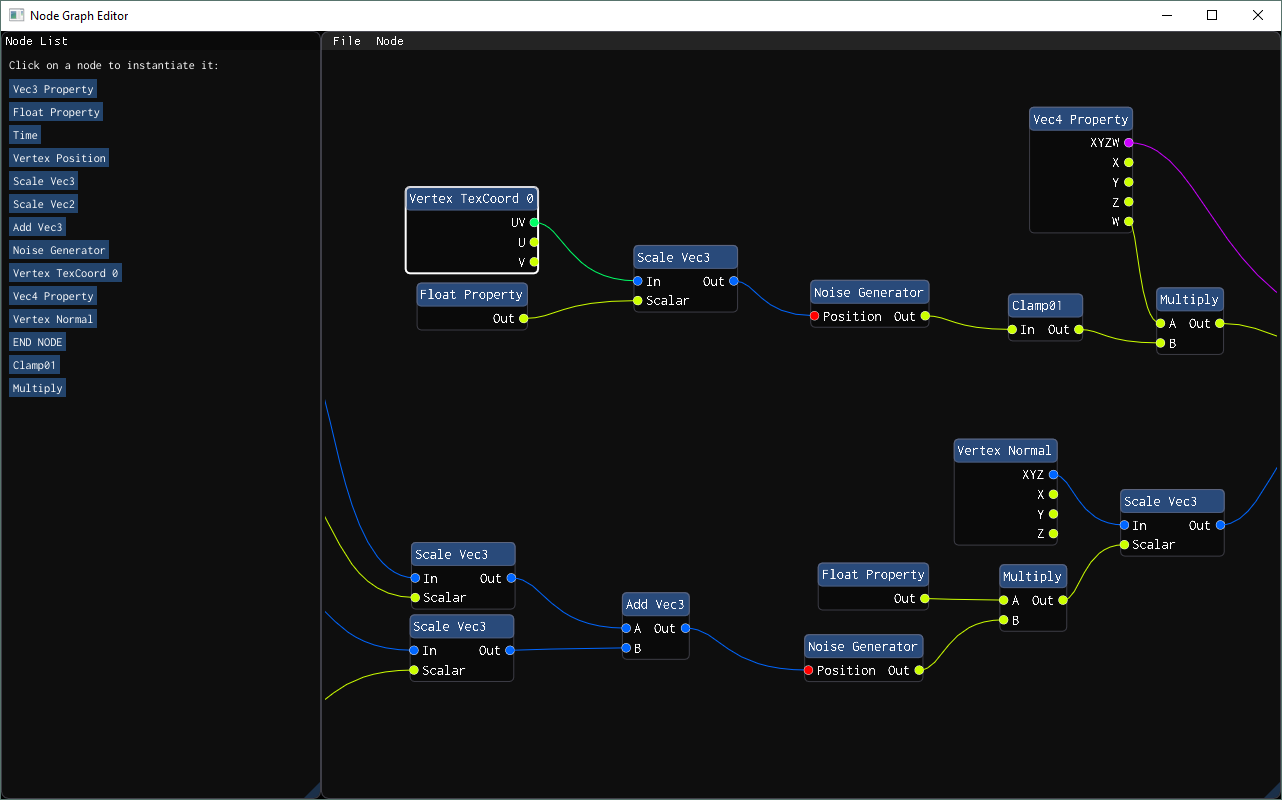The image size is (1282, 800).
Task: Open the File menu
Action: click(x=346, y=41)
